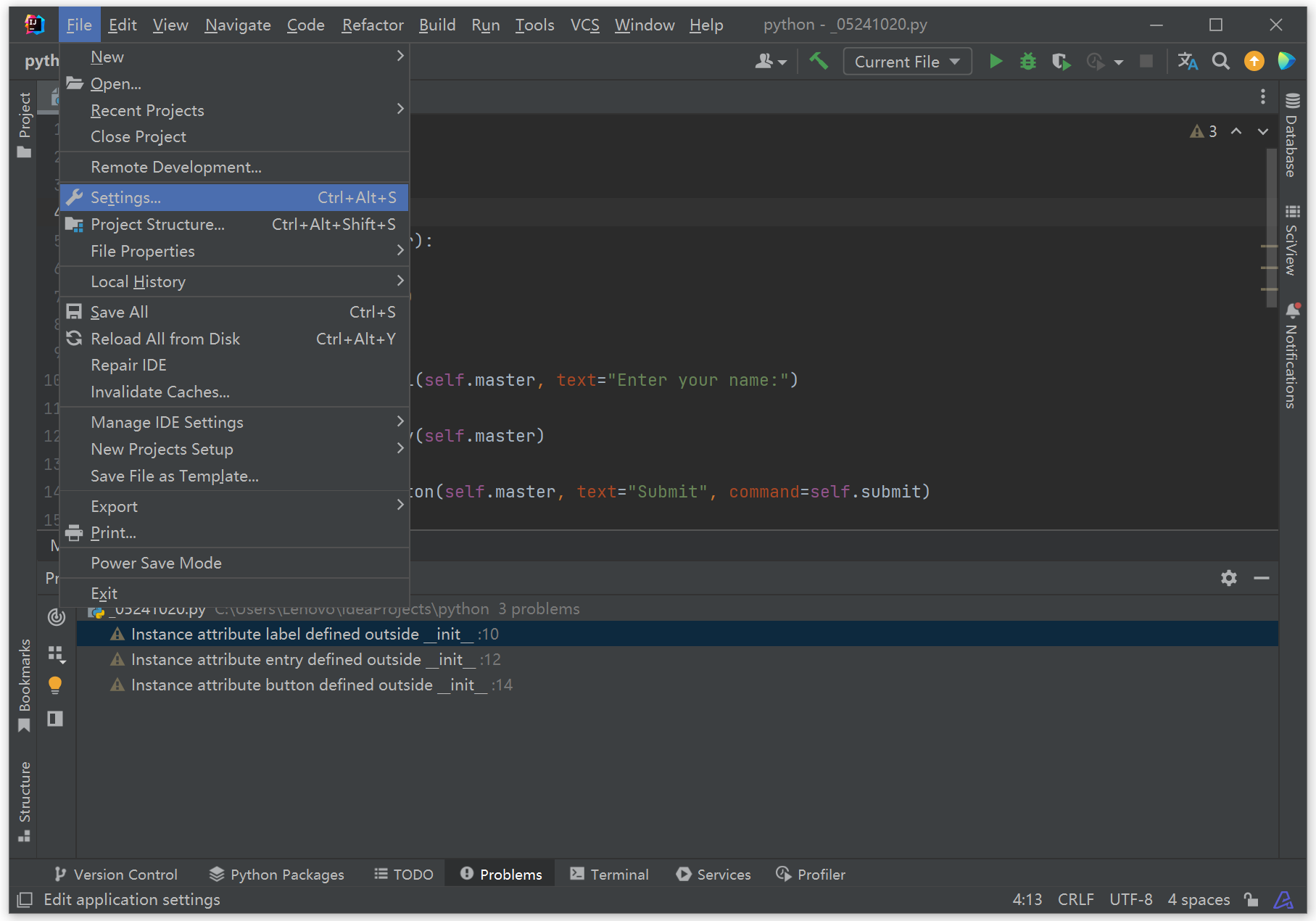Open the Current File configuration dropdown

[x=906, y=61]
